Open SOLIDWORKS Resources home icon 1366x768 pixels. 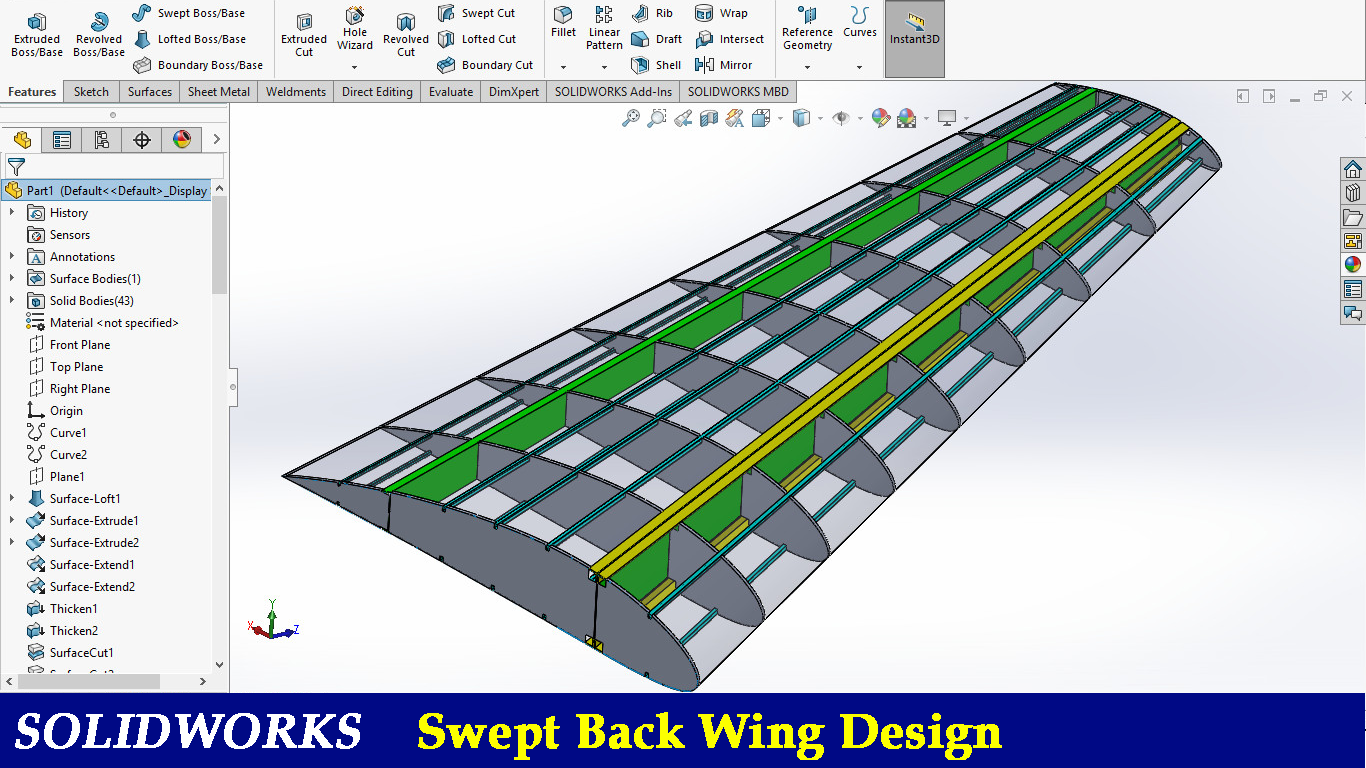pos(1353,169)
